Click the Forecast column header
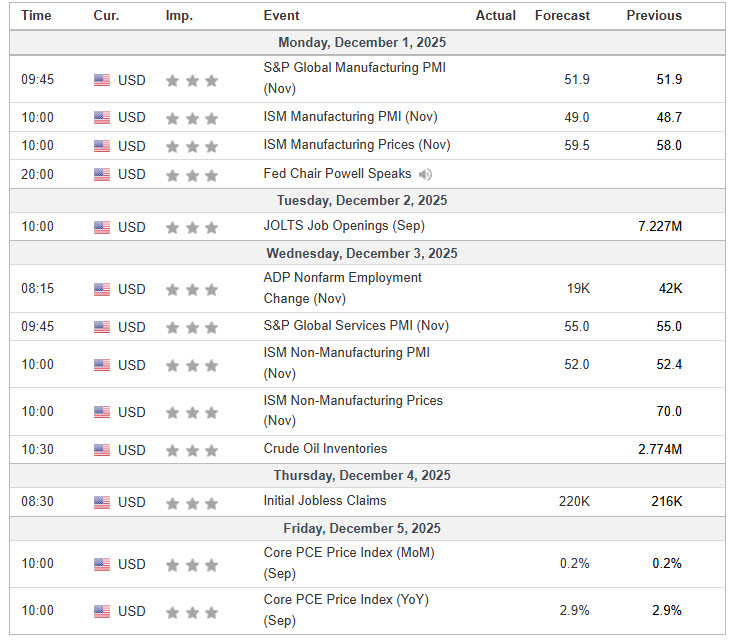Viewport: 734px width, 644px height. coord(562,15)
